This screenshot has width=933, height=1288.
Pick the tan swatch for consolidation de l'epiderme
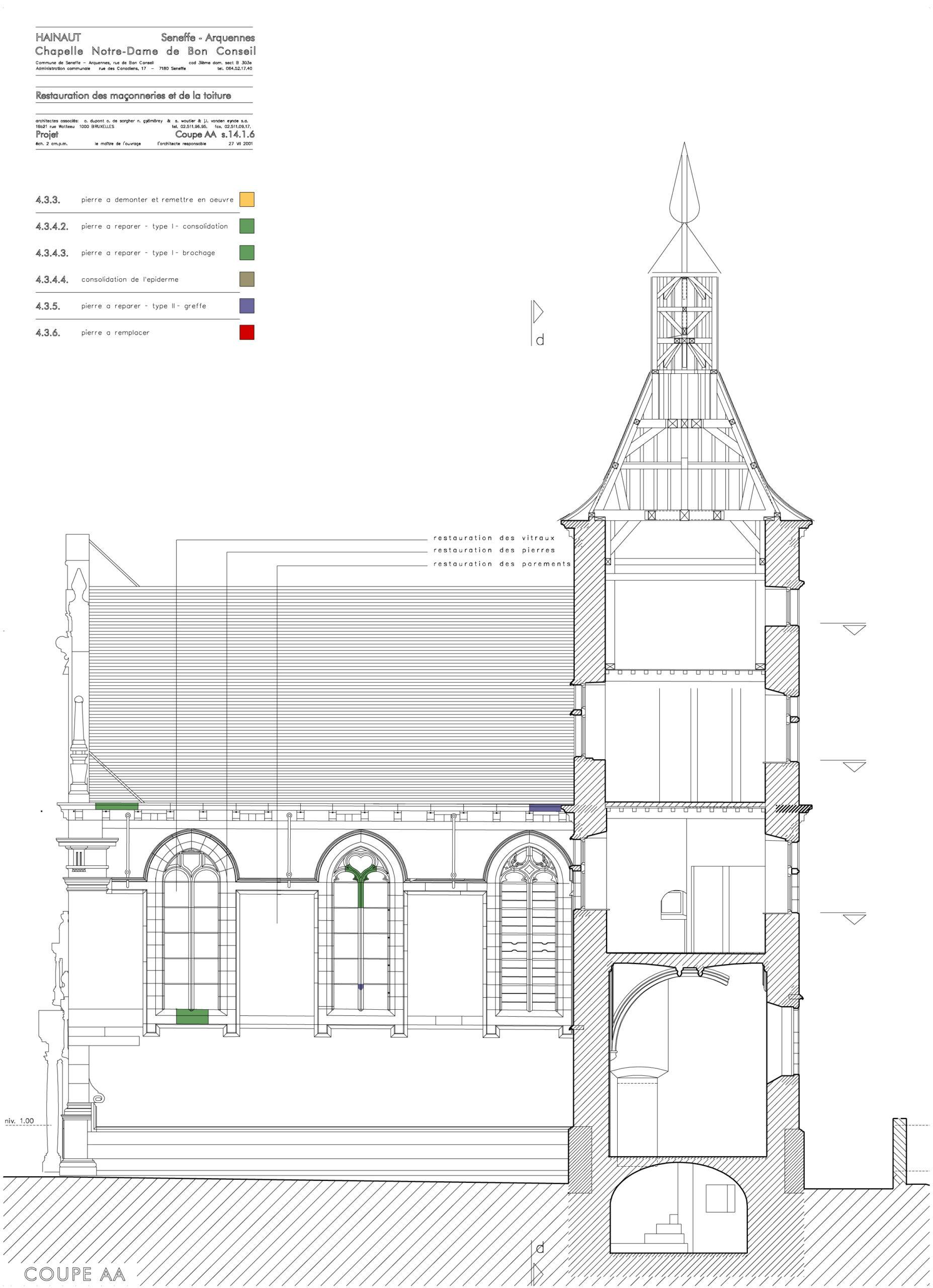[x=246, y=279]
